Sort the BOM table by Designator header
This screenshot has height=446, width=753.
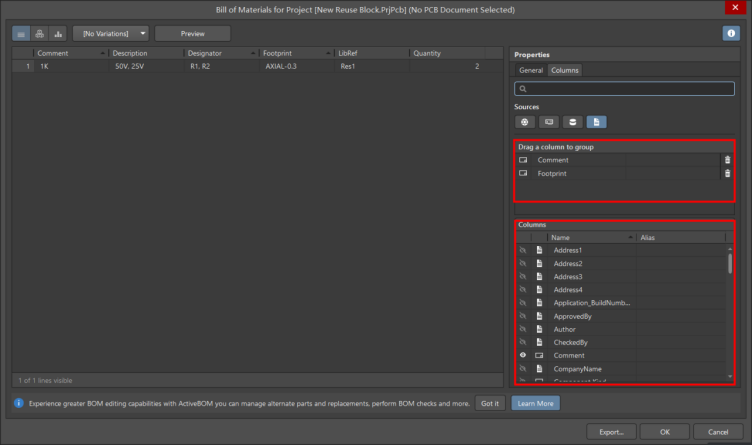point(220,53)
